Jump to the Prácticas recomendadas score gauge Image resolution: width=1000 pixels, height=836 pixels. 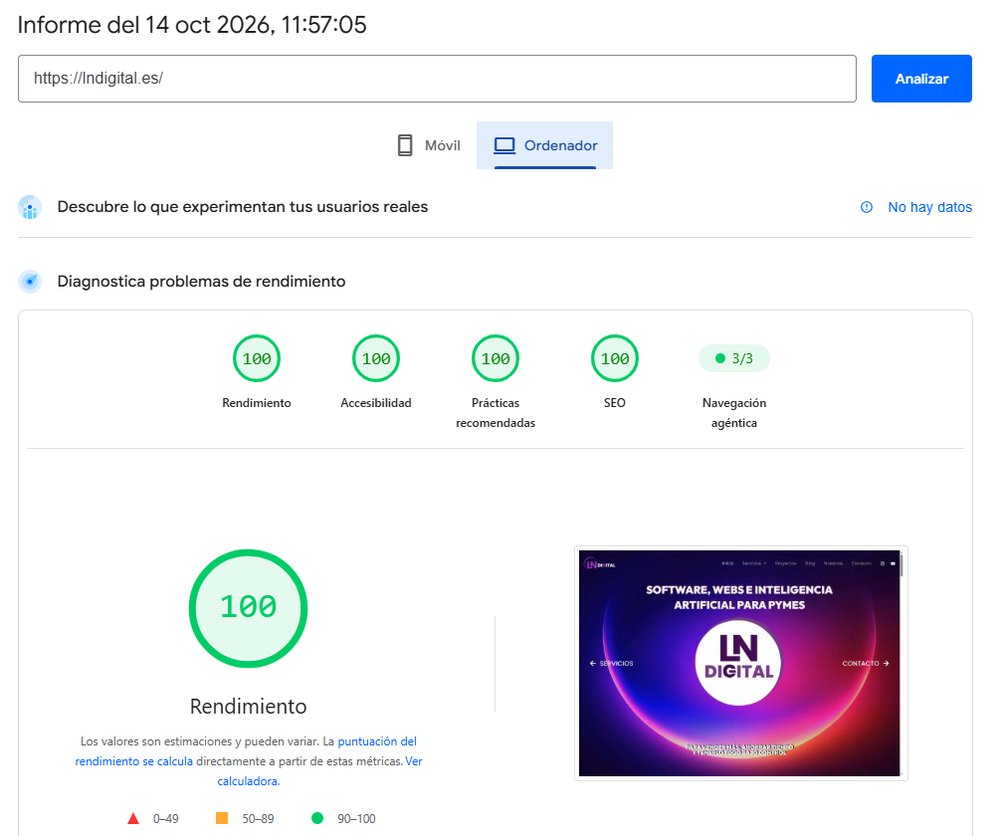click(495, 358)
